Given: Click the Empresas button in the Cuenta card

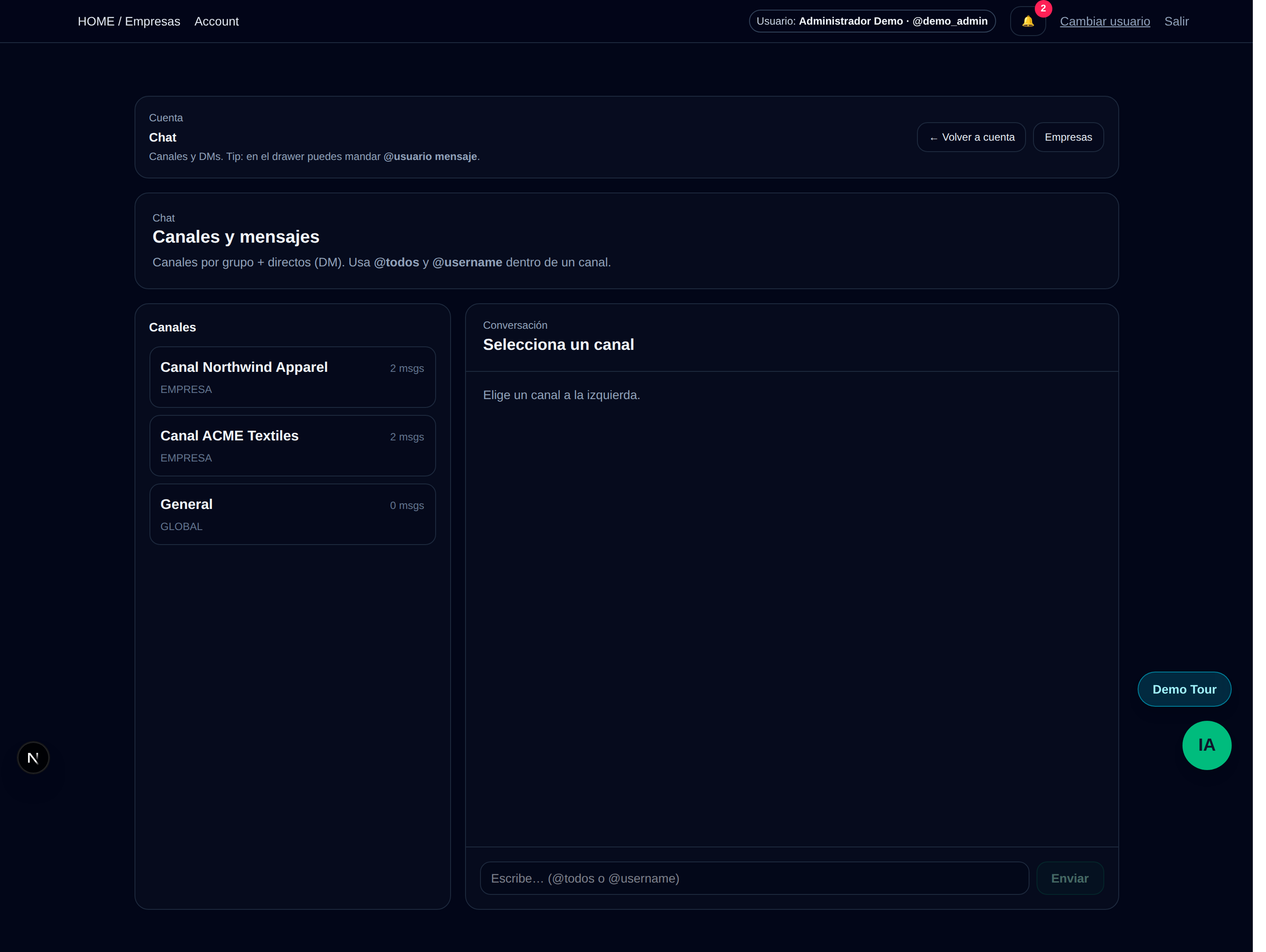Looking at the screenshot, I should (x=1068, y=137).
